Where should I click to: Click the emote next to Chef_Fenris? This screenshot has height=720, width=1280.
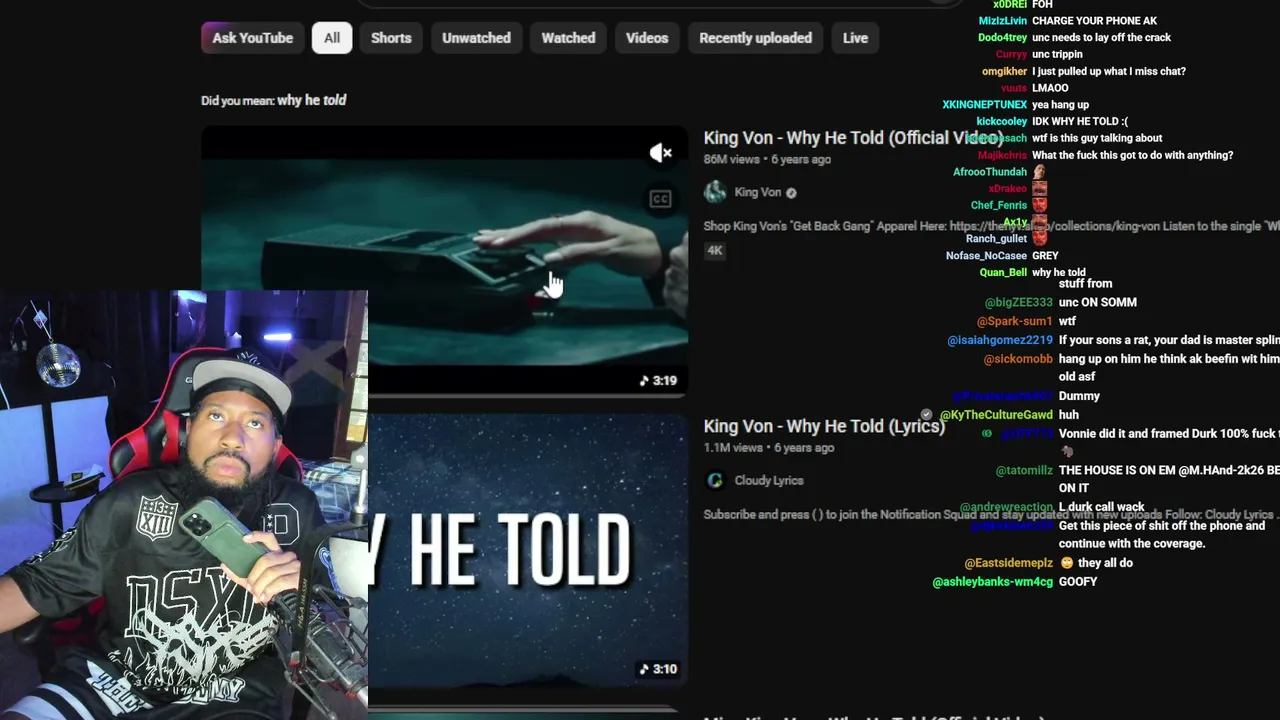point(1039,205)
